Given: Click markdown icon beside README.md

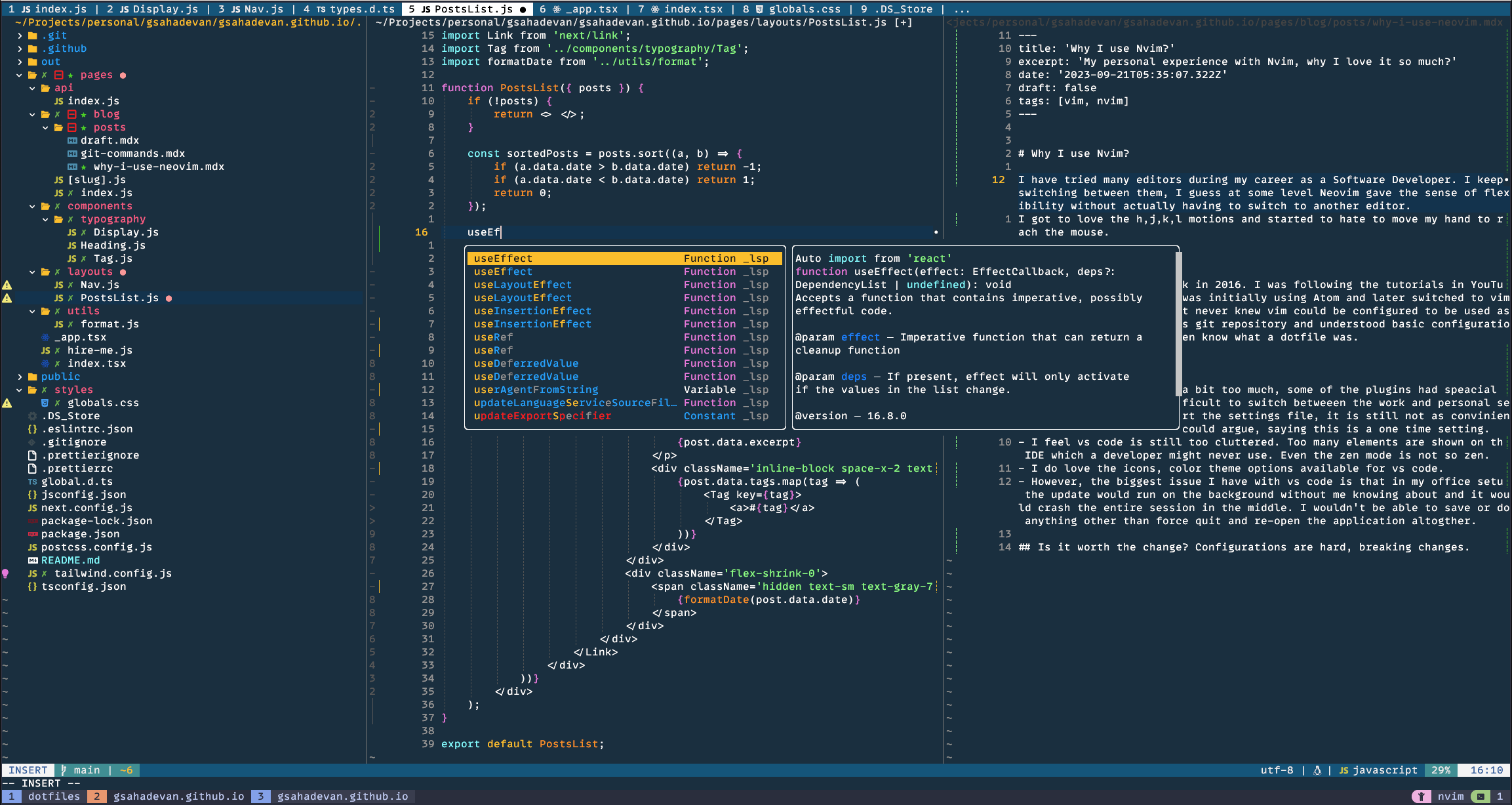Looking at the screenshot, I should tap(32, 560).
